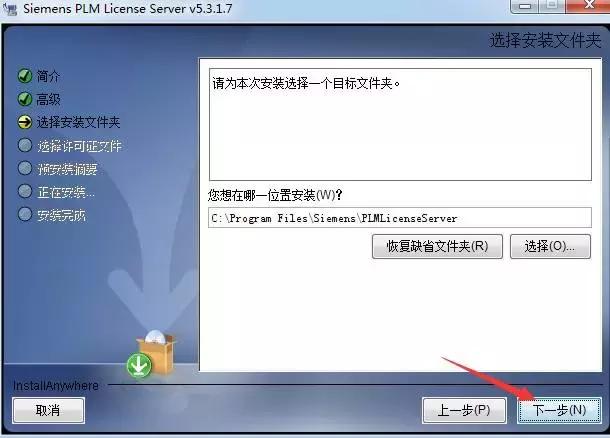
Task: Click the installer box download icon
Action: (x=151, y=354)
